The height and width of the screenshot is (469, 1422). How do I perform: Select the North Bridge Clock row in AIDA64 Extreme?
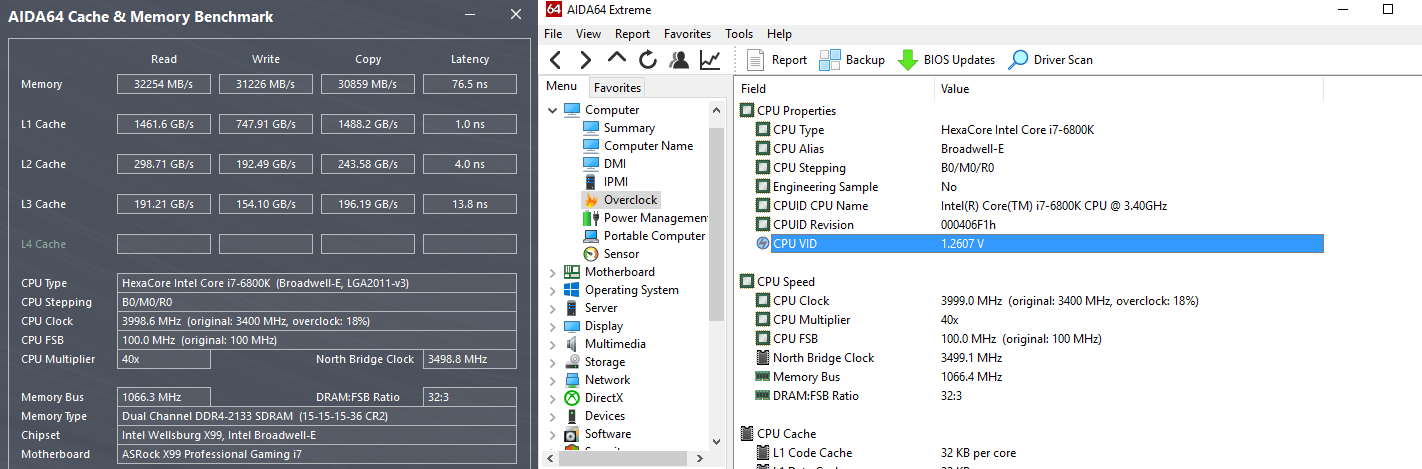pos(1040,358)
